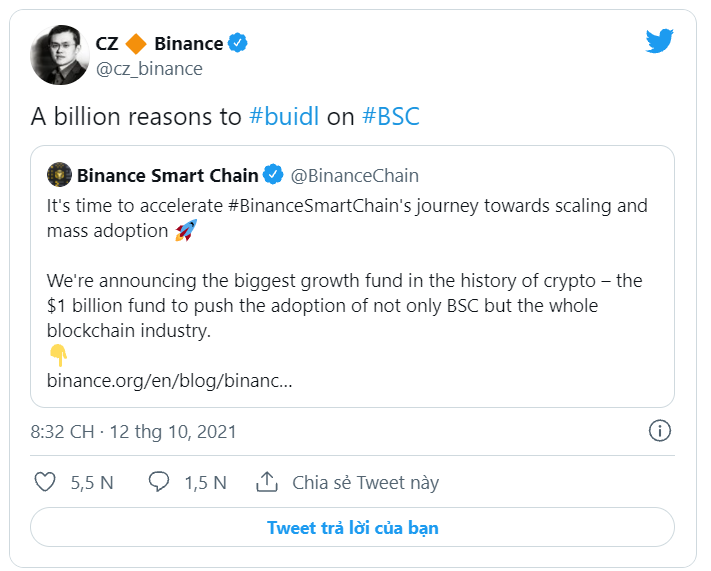
Task: Click the Twitter bird logo
Action: click(660, 41)
